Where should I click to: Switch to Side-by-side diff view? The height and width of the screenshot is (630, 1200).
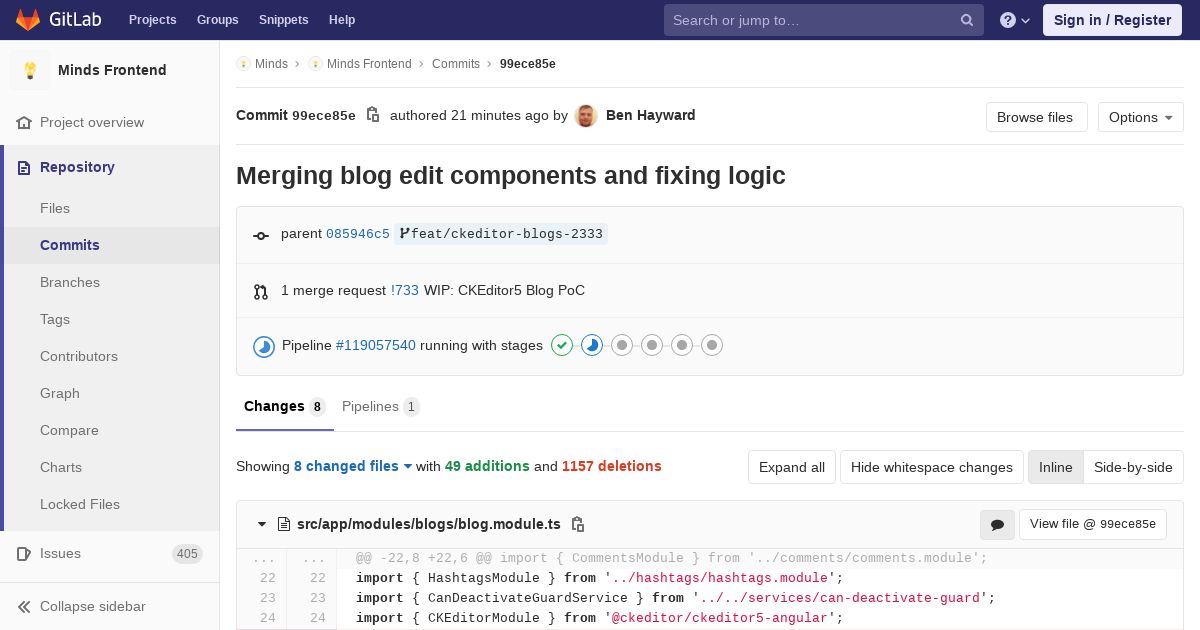[1133, 467]
